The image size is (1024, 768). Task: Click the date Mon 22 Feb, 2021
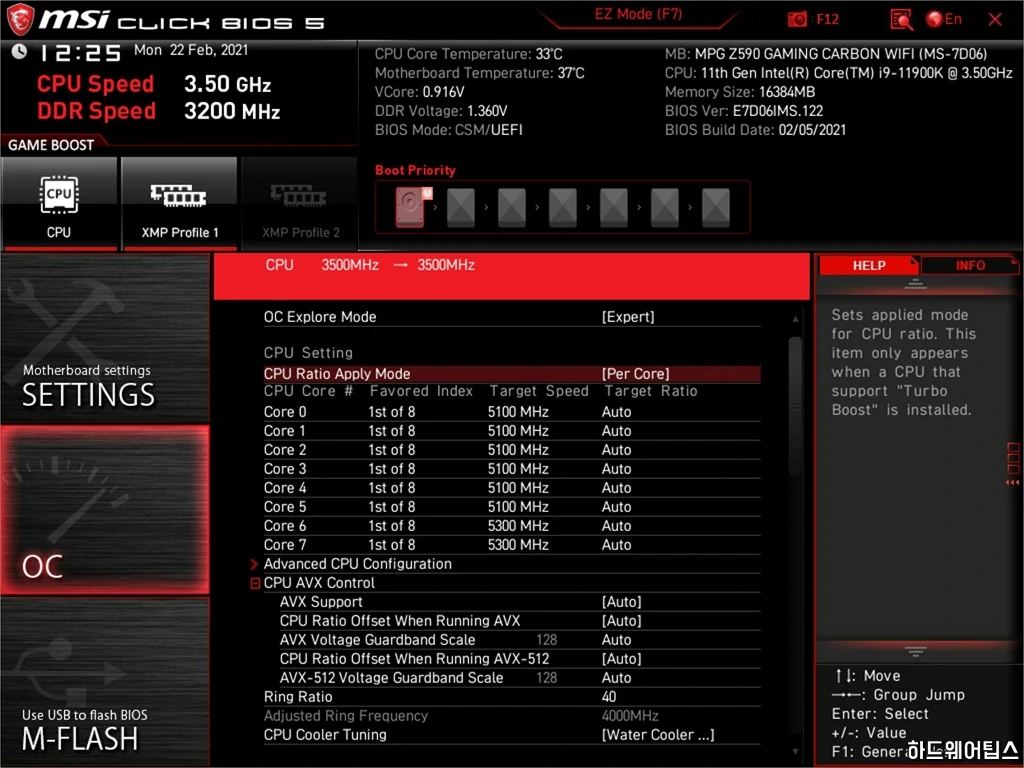click(191, 50)
